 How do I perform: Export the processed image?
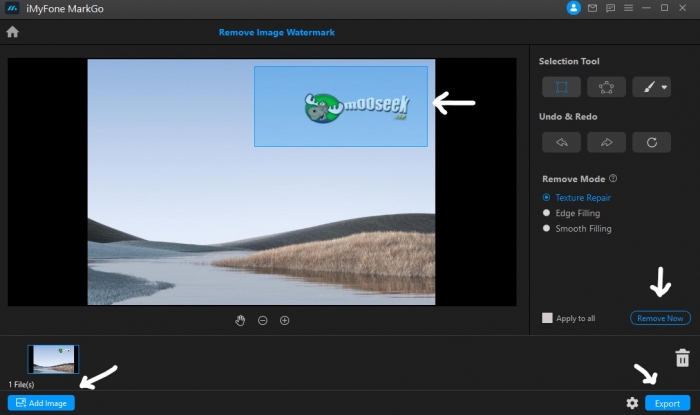[x=667, y=403]
